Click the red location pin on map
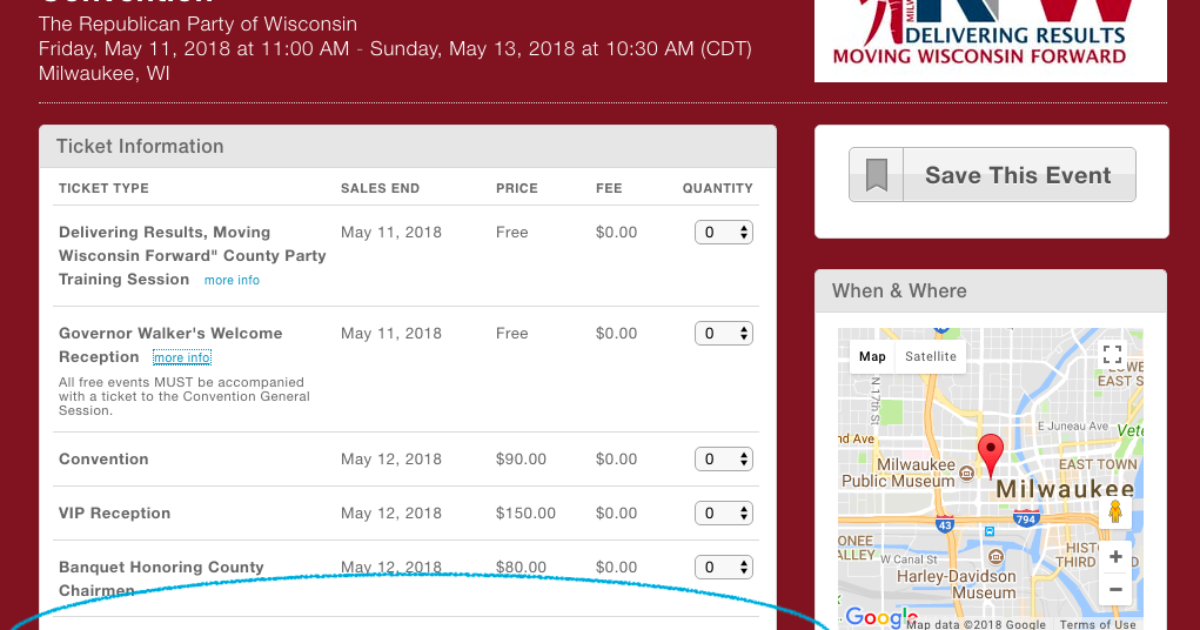Screen dimensions: 1200x630 (x=990, y=455)
